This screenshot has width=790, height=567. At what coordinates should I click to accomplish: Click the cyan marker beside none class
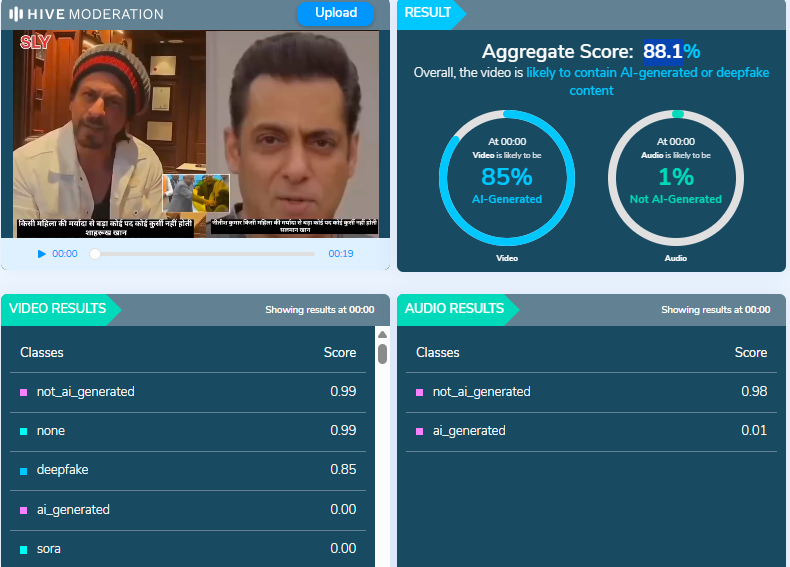point(24,432)
